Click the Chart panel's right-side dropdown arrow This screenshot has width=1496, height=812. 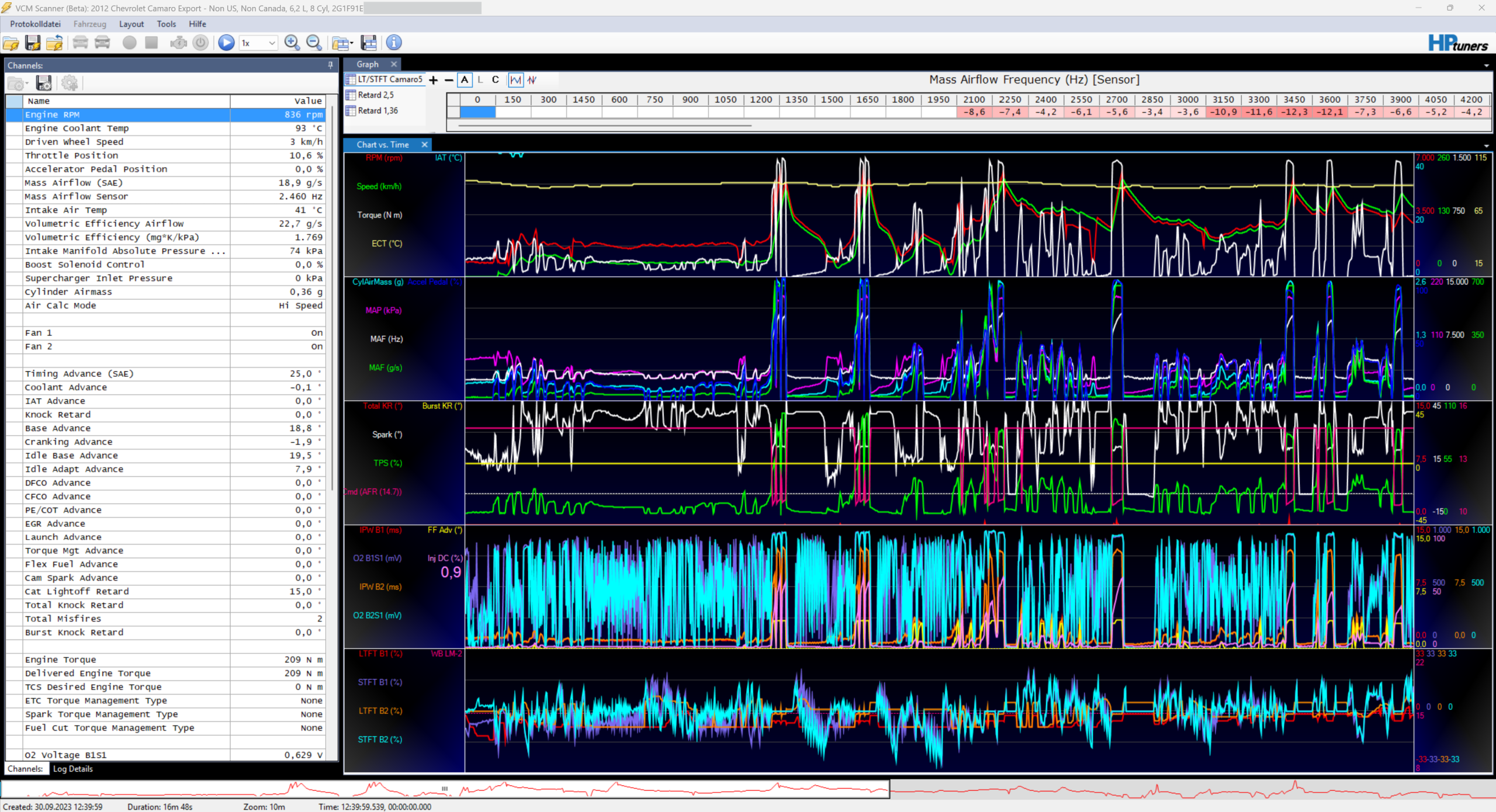point(1486,146)
